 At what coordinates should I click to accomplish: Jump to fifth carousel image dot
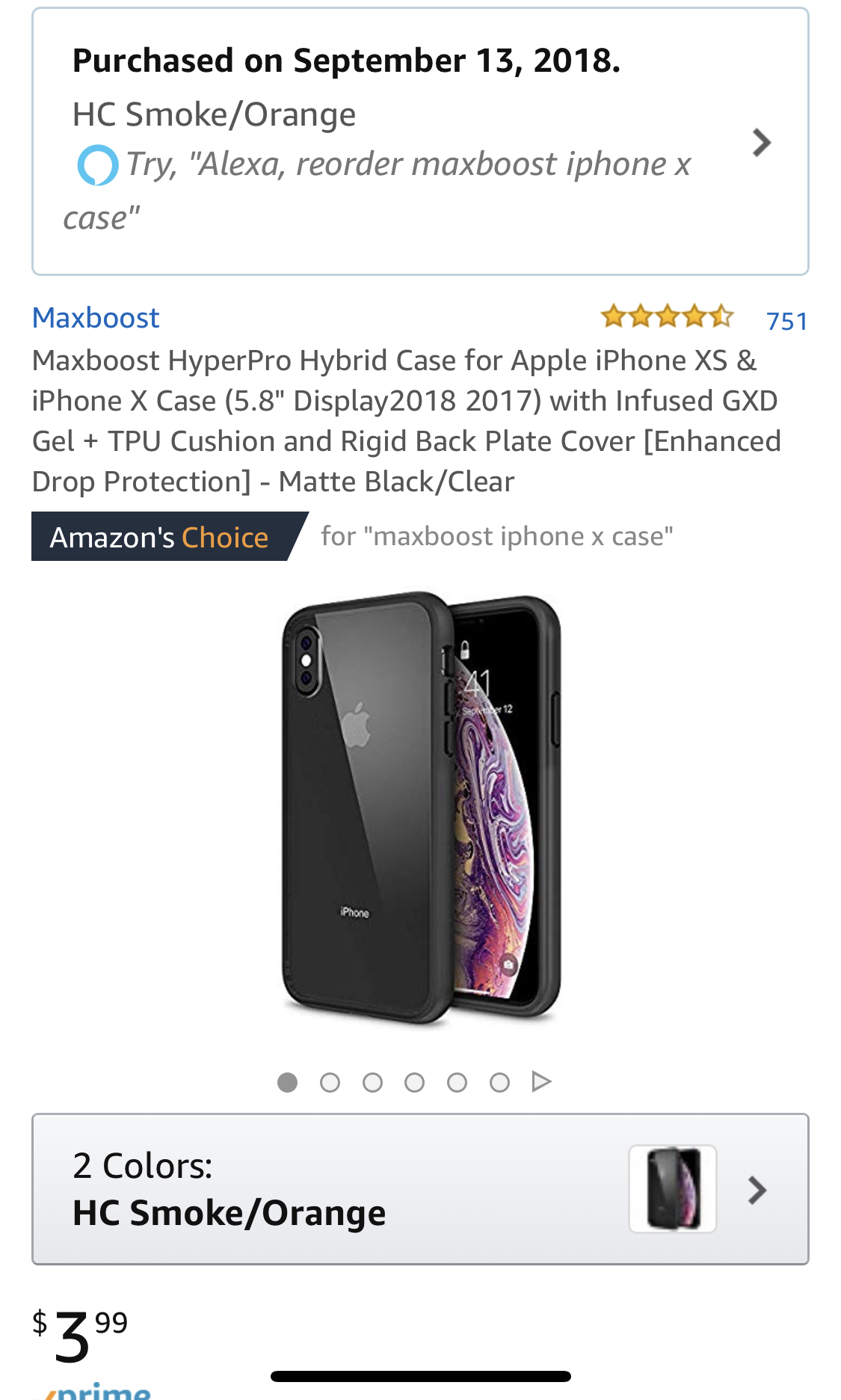[457, 1082]
